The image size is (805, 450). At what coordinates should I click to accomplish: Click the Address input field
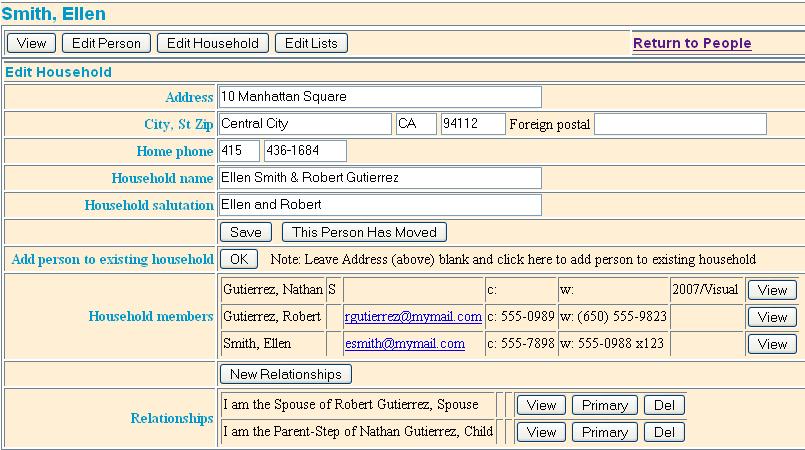380,97
